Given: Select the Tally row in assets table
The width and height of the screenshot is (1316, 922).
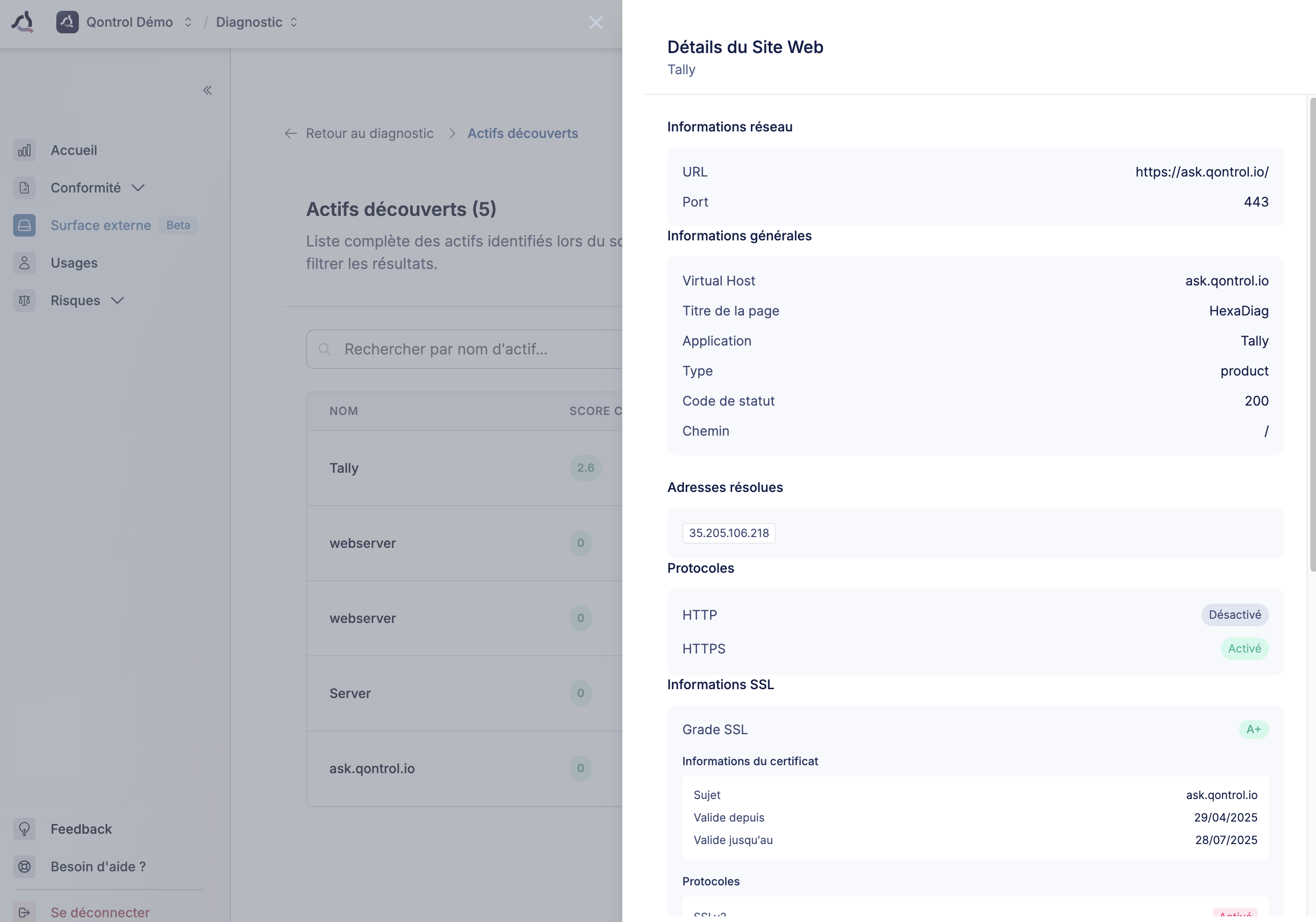Looking at the screenshot, I should (344, 468).
